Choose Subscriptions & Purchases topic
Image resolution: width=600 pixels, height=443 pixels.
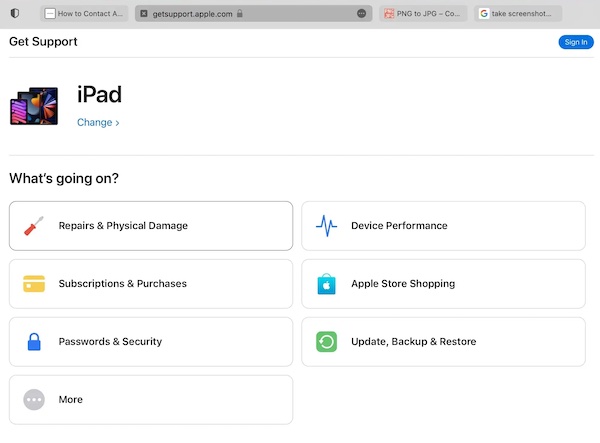[x=151, y=284]
